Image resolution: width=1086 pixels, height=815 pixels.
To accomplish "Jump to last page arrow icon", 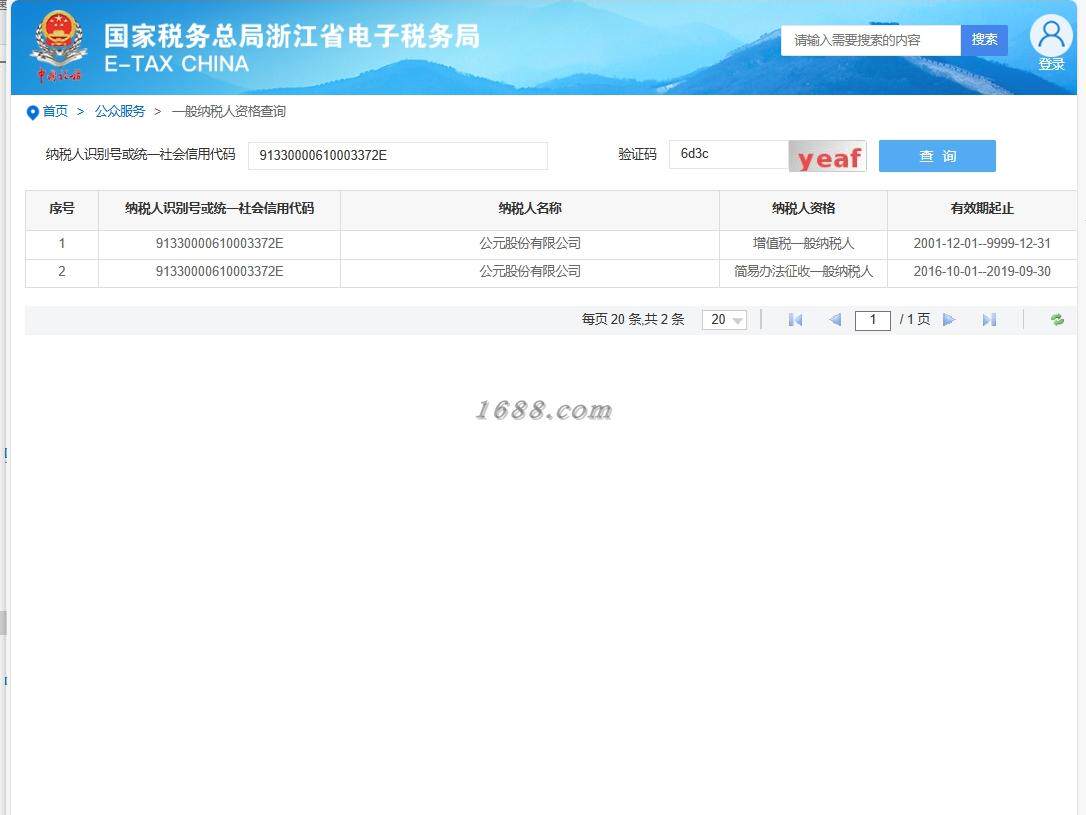I will click(989, 319).
